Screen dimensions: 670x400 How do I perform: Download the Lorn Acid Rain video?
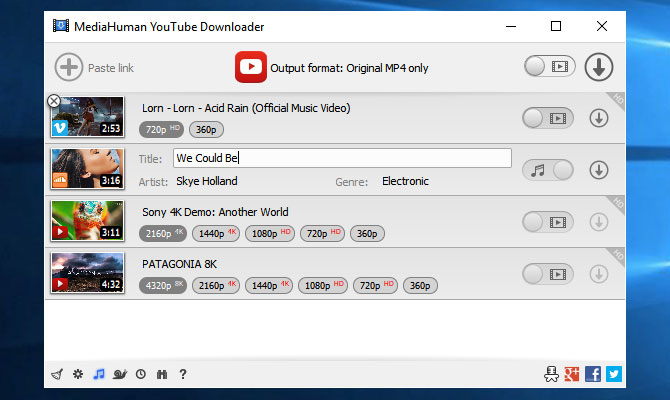(599, 118)
